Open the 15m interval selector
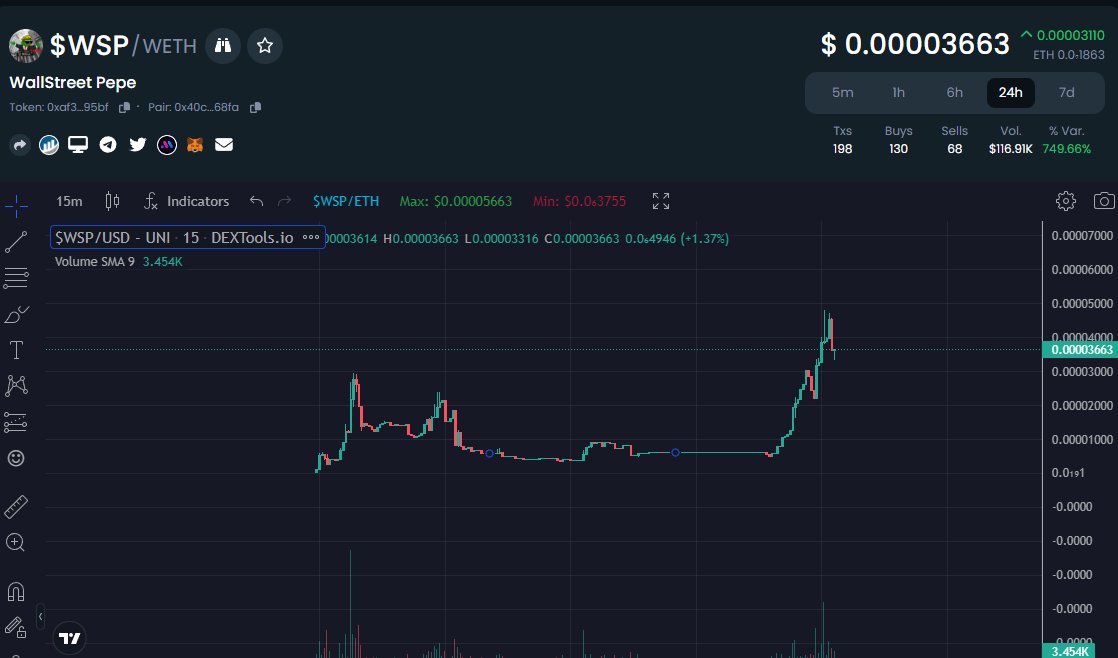1118x658 pixels. [68, 201]
